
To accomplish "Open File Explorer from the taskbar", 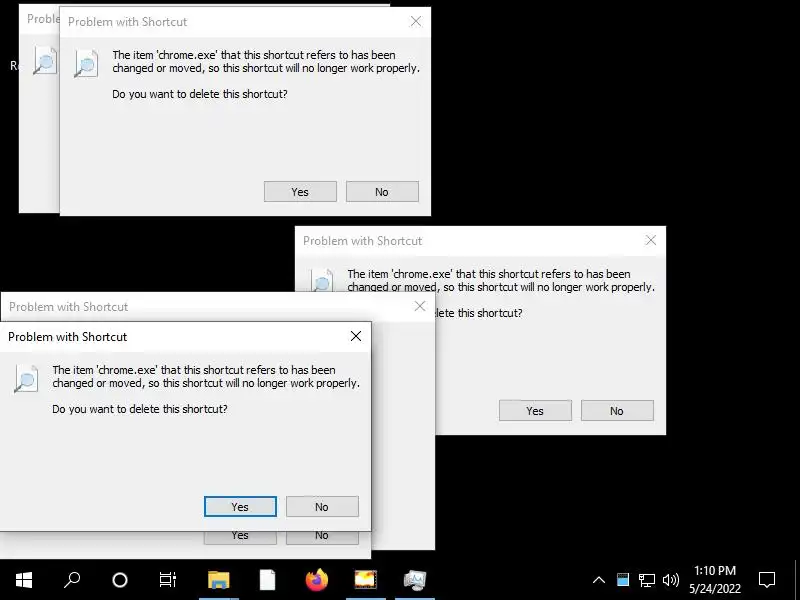I will pyautogui.click(x=218, y=580).
